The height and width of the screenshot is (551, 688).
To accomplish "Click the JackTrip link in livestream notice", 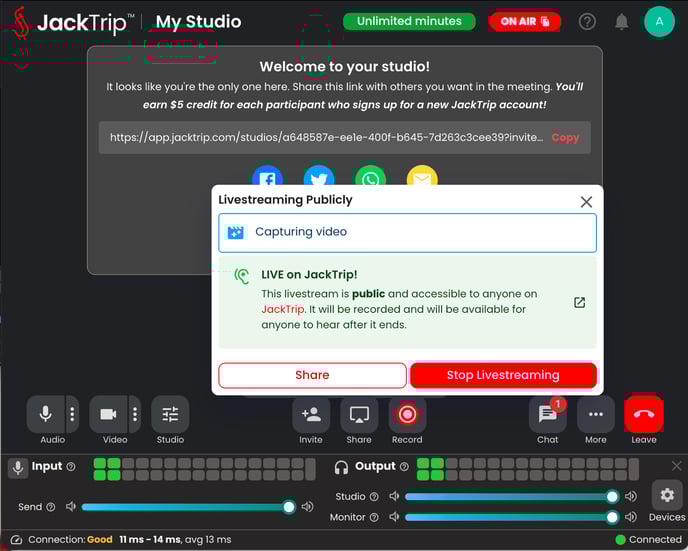I will [x=283, y=309].
